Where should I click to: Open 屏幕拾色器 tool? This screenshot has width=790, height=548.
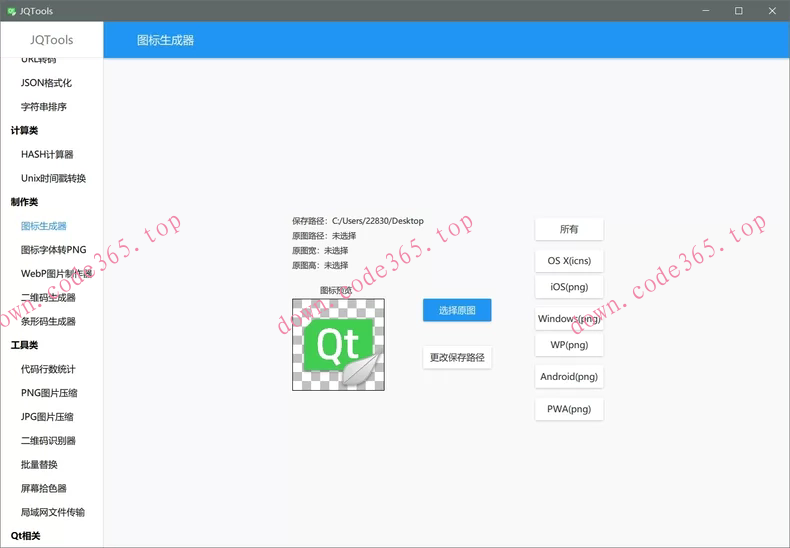44,488
